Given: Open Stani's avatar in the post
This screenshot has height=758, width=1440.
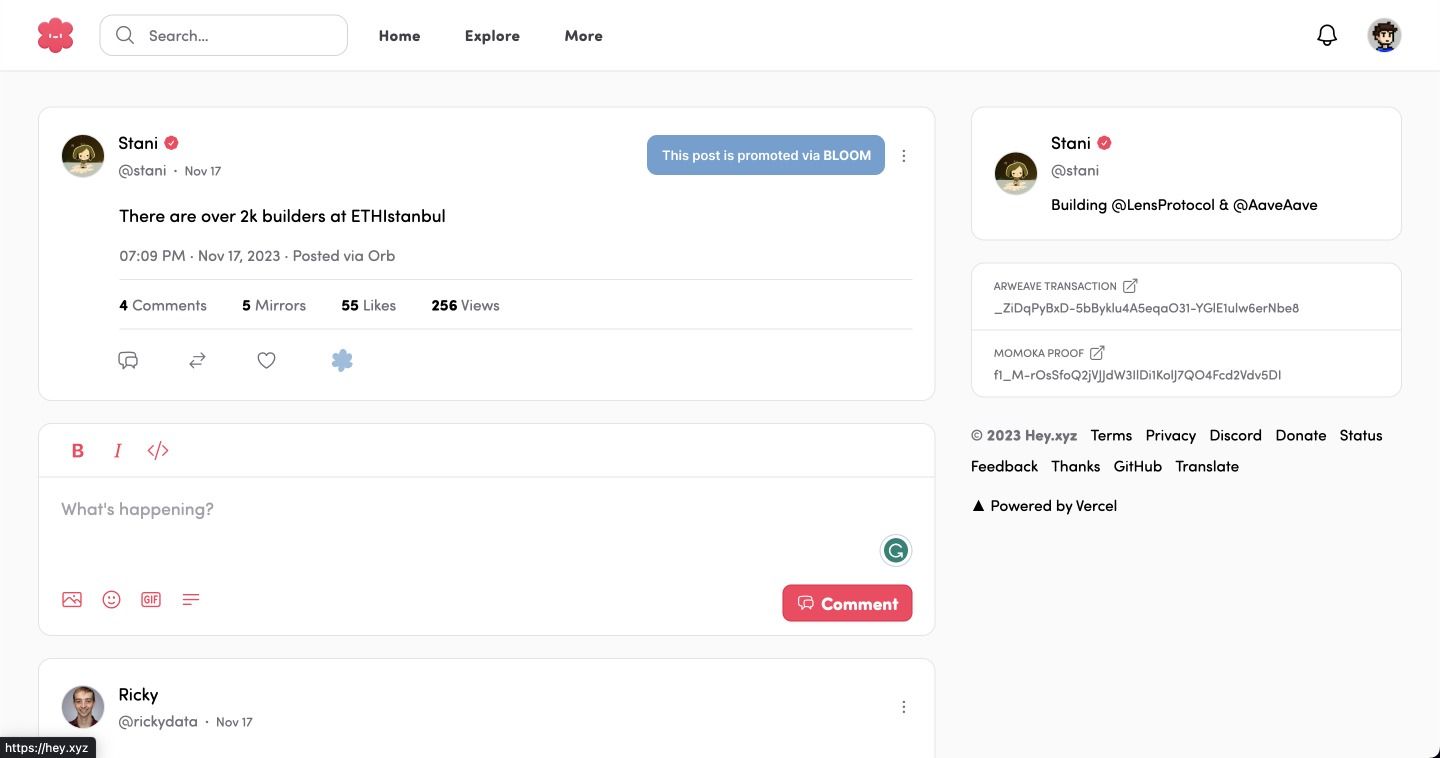Looking at the screenshot, I should click(83, 156).
